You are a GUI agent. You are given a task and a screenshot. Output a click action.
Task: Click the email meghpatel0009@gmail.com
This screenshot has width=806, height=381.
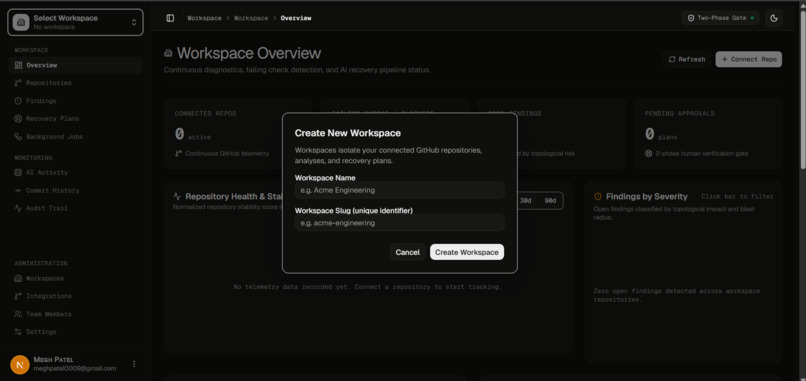[75, 369]
